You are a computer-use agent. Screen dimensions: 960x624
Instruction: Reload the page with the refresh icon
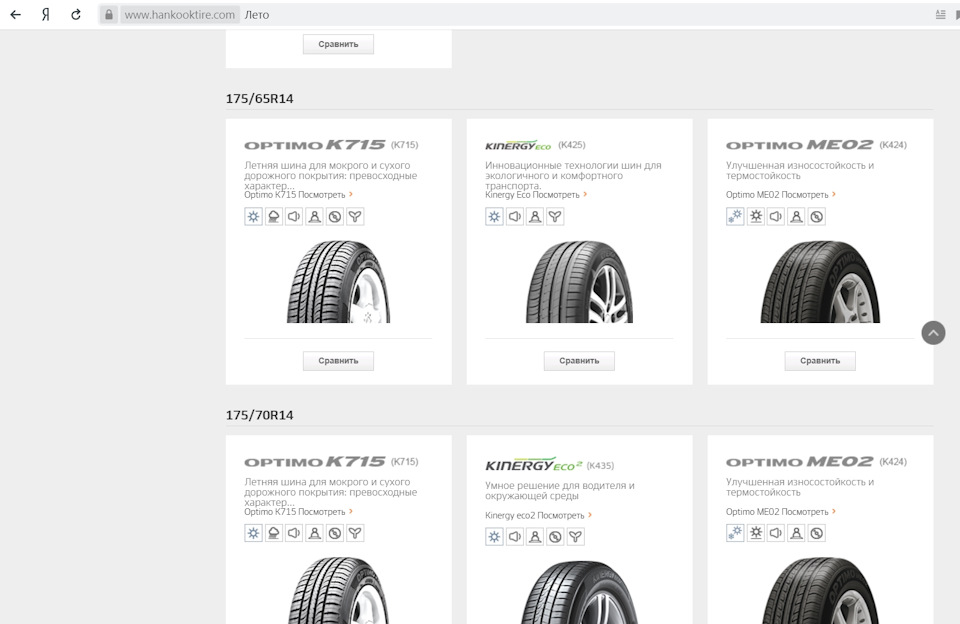[76, 15]
